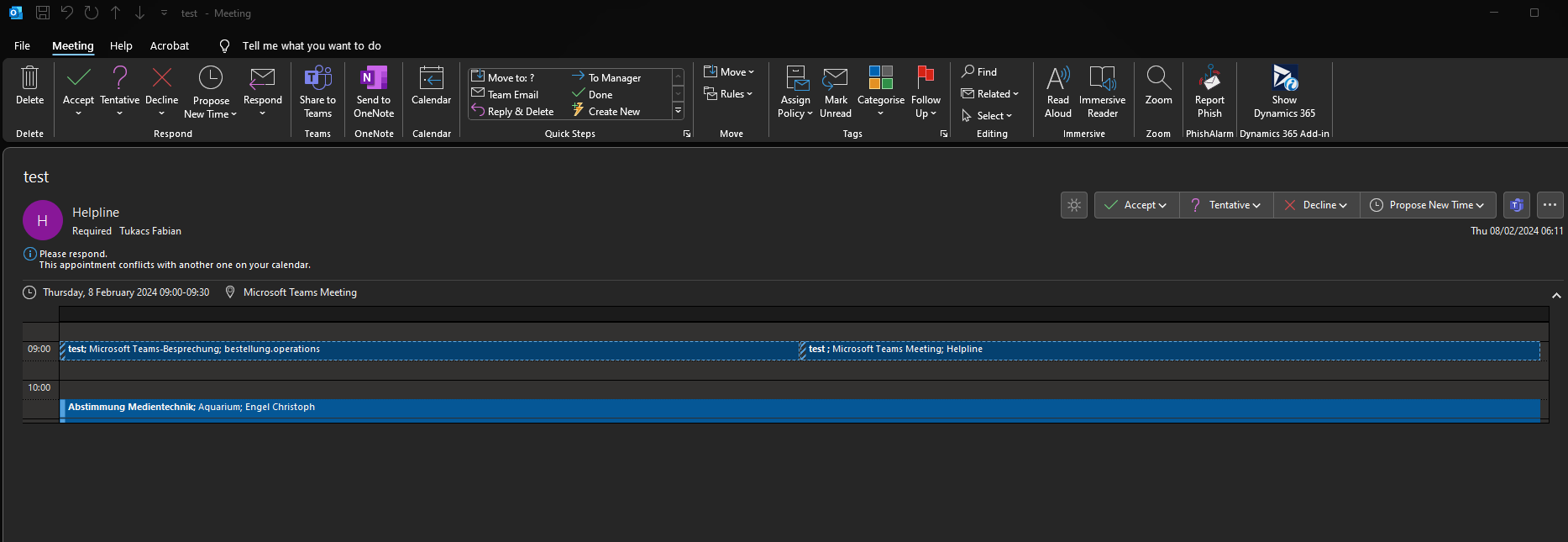Show Dynamics 365 add-in icon
Viewport: 1568px width, 542px height.
pos(1285,78)
